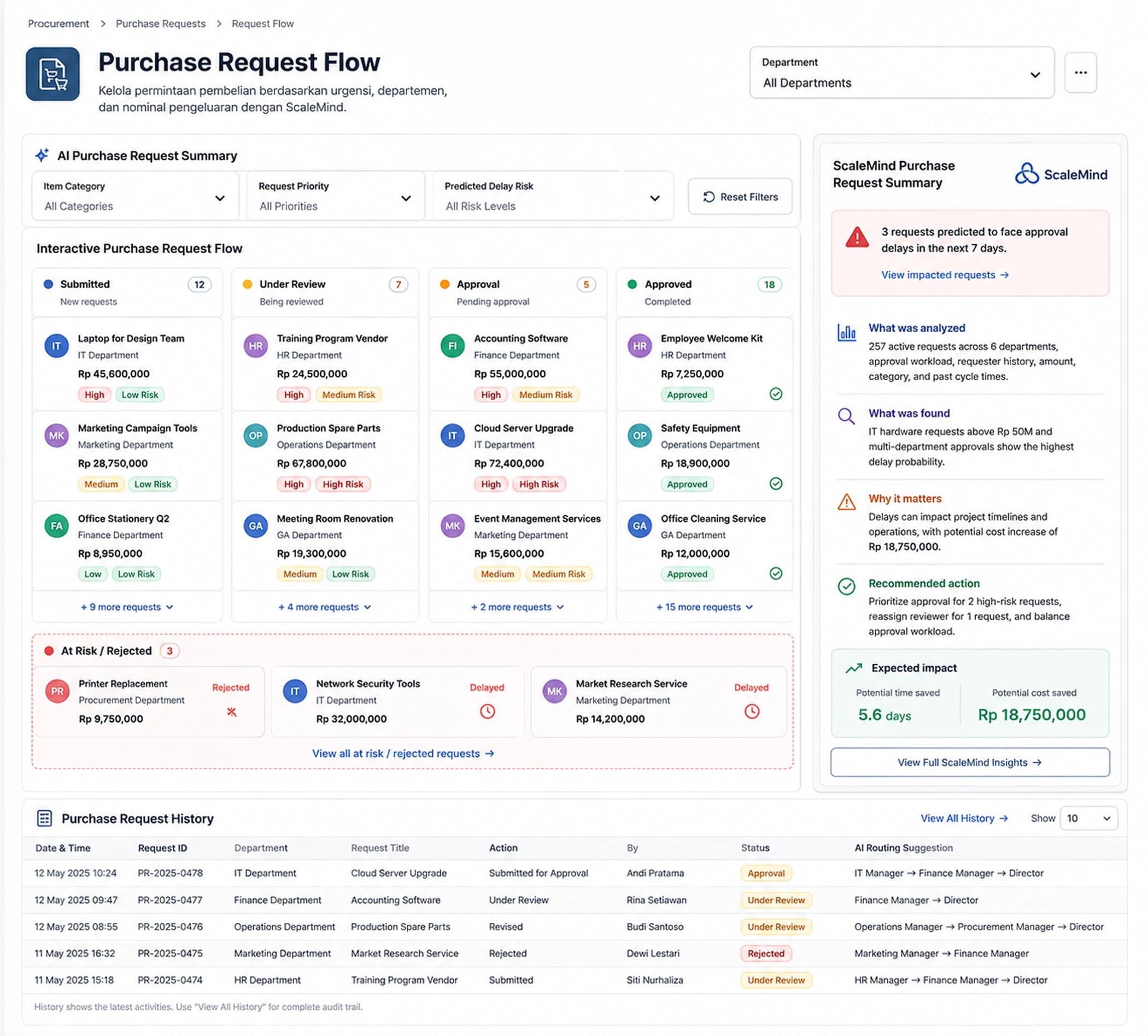Click the rejected X icon on Printer Replacement
The height and width of the screenshot is (1036, 1148).
pos(231,711)
